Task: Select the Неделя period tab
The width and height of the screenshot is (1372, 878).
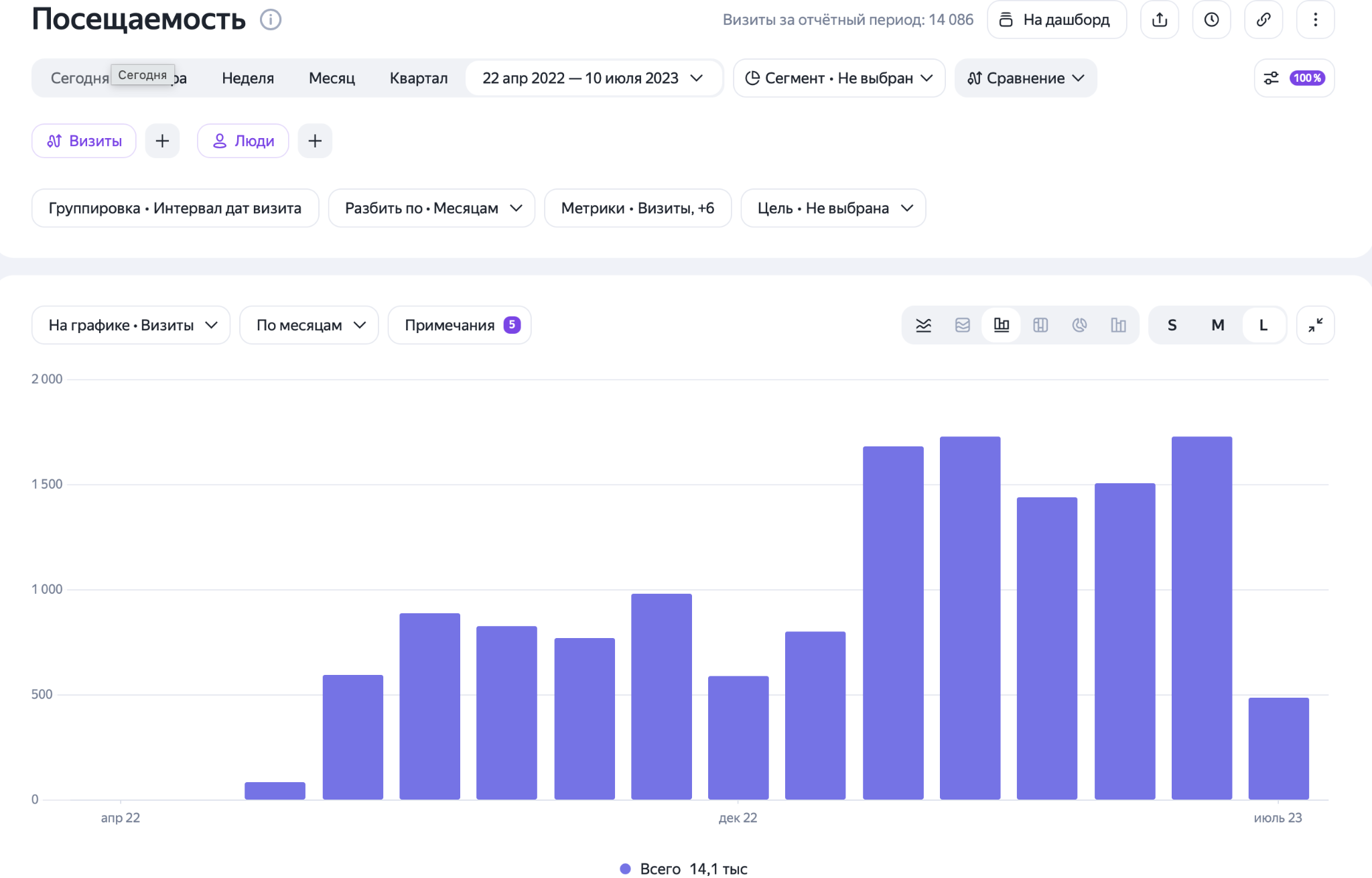Action: pyautogui.click(x=248, y=78)
